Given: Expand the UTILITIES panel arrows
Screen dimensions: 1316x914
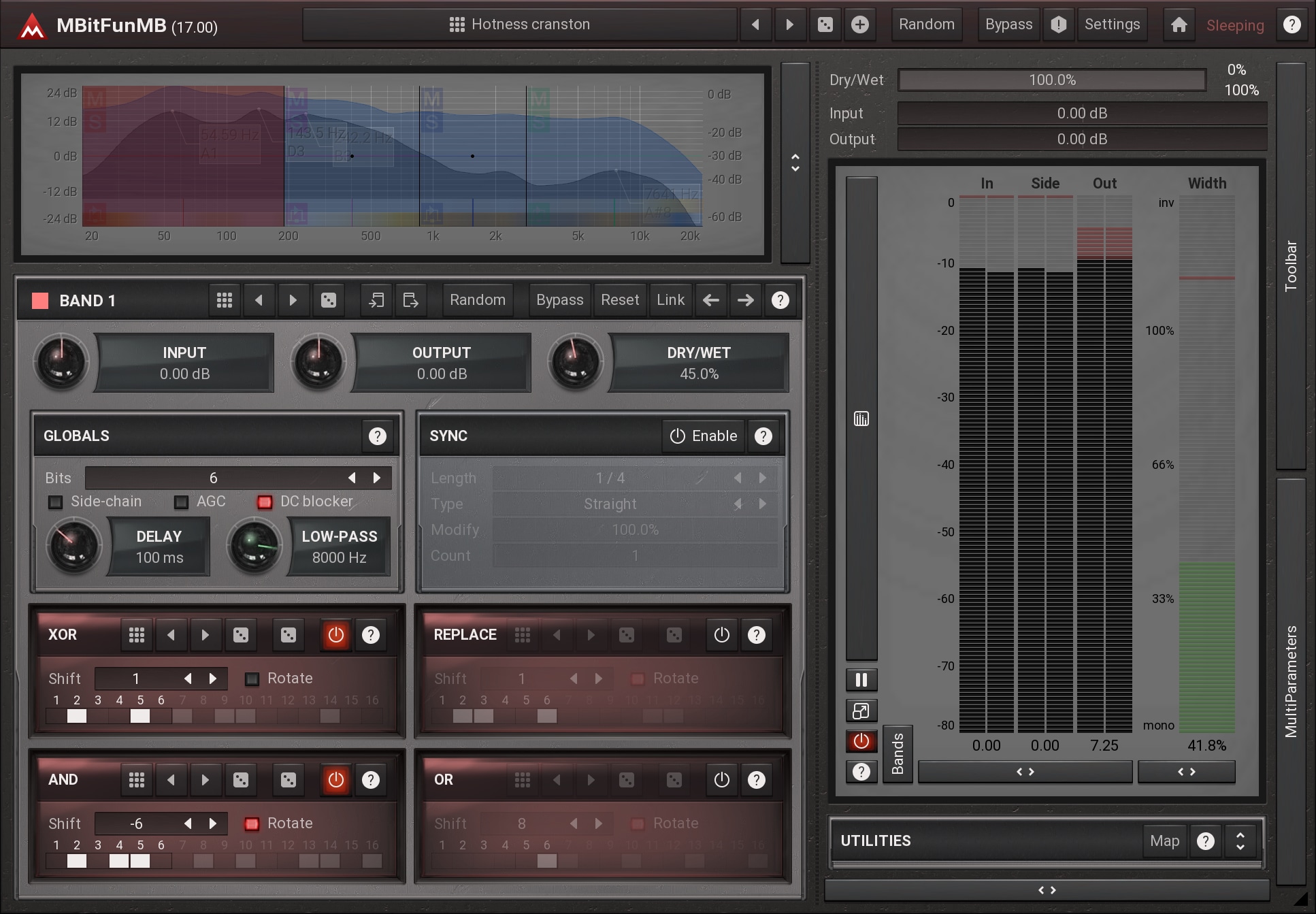Looking at the screenshot, I should 1240,841.
